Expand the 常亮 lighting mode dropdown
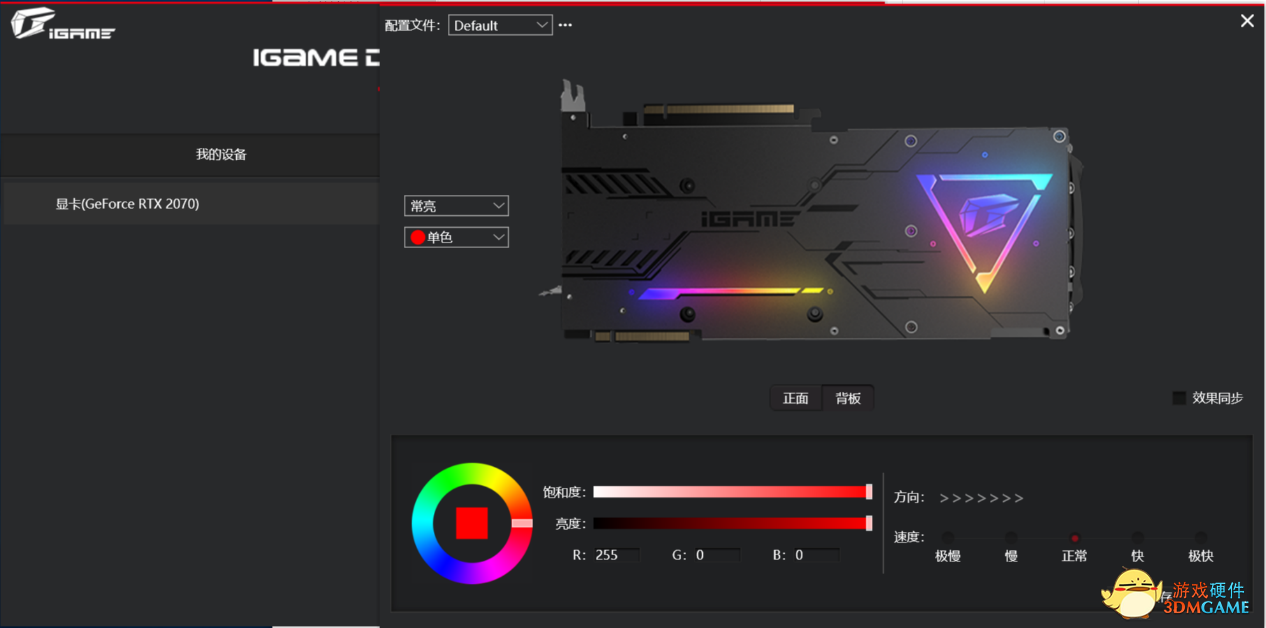 coord(456,206)
